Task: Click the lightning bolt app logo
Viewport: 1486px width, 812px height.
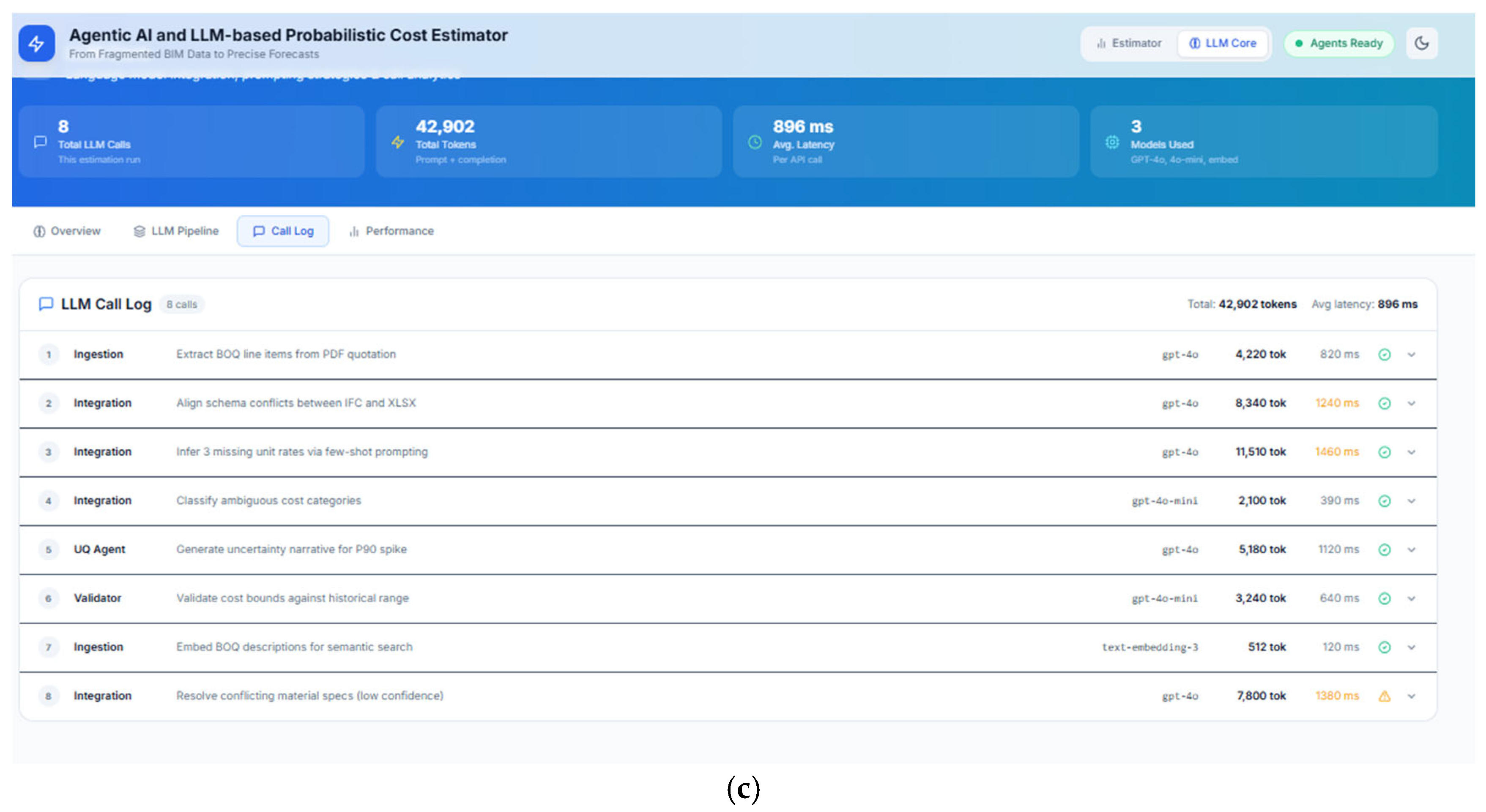Action: pyautogui.click(x=36, y=43)
